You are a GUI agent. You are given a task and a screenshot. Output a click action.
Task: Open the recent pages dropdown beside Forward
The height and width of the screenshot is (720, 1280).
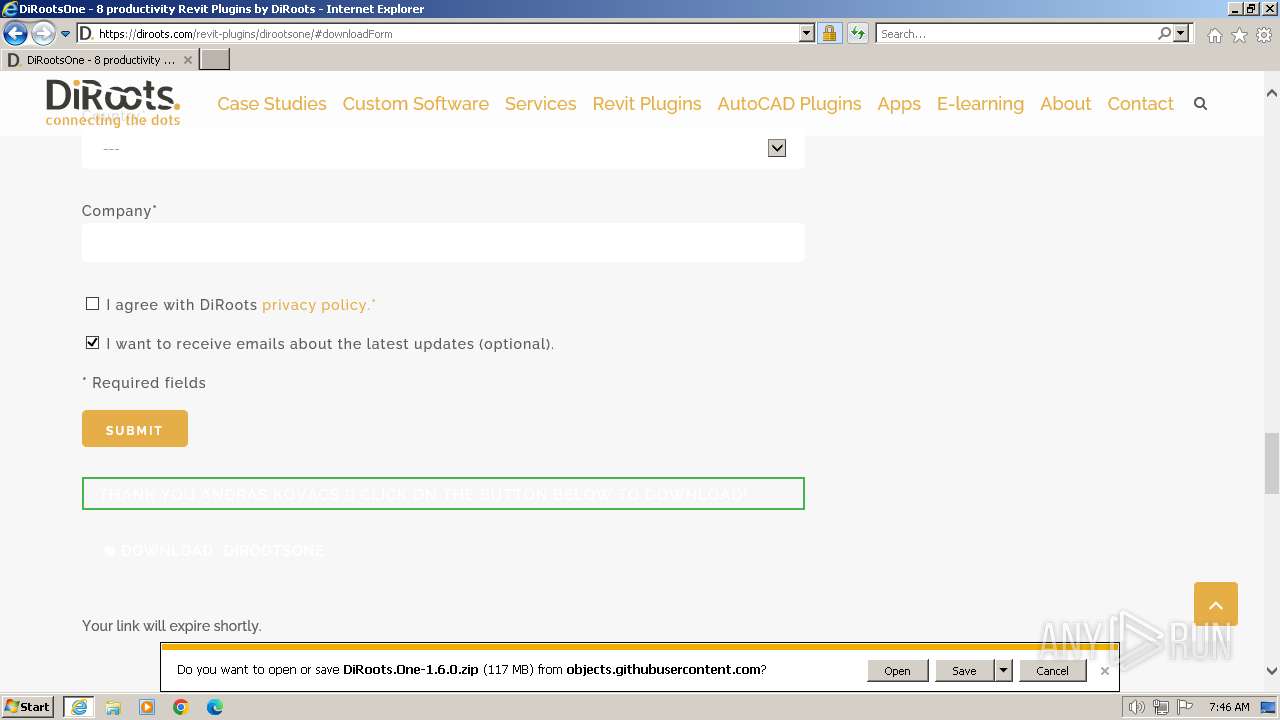tap(65, 34)
